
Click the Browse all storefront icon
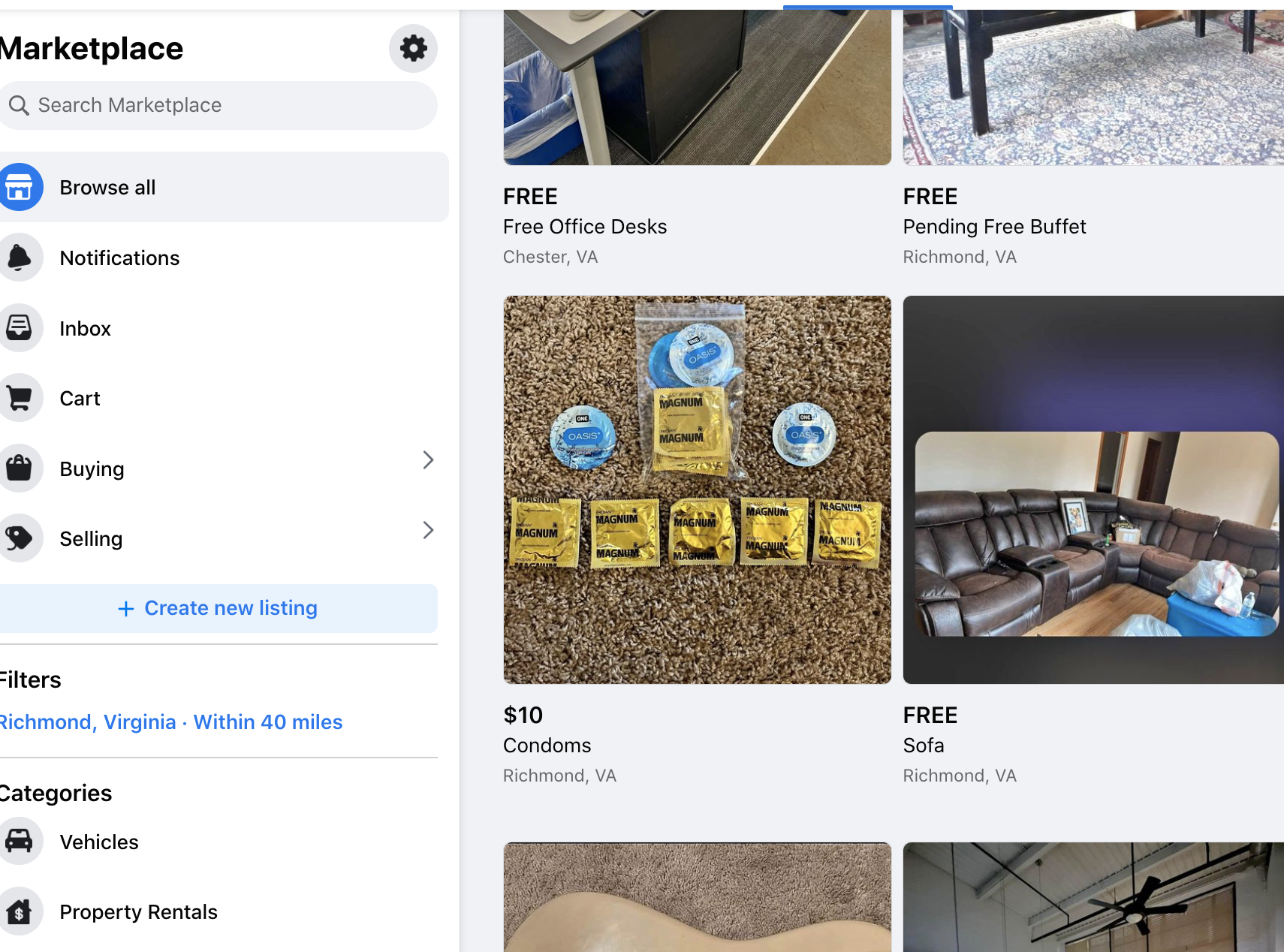click(19, 187)
